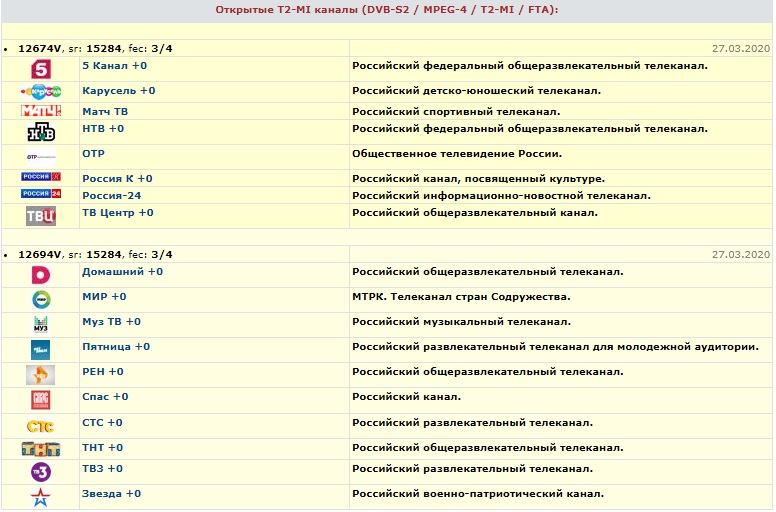Click Пятница description mentioning молодежной аудитории
776x512 pixels.
pyautogui.click(x=555, y=347)
